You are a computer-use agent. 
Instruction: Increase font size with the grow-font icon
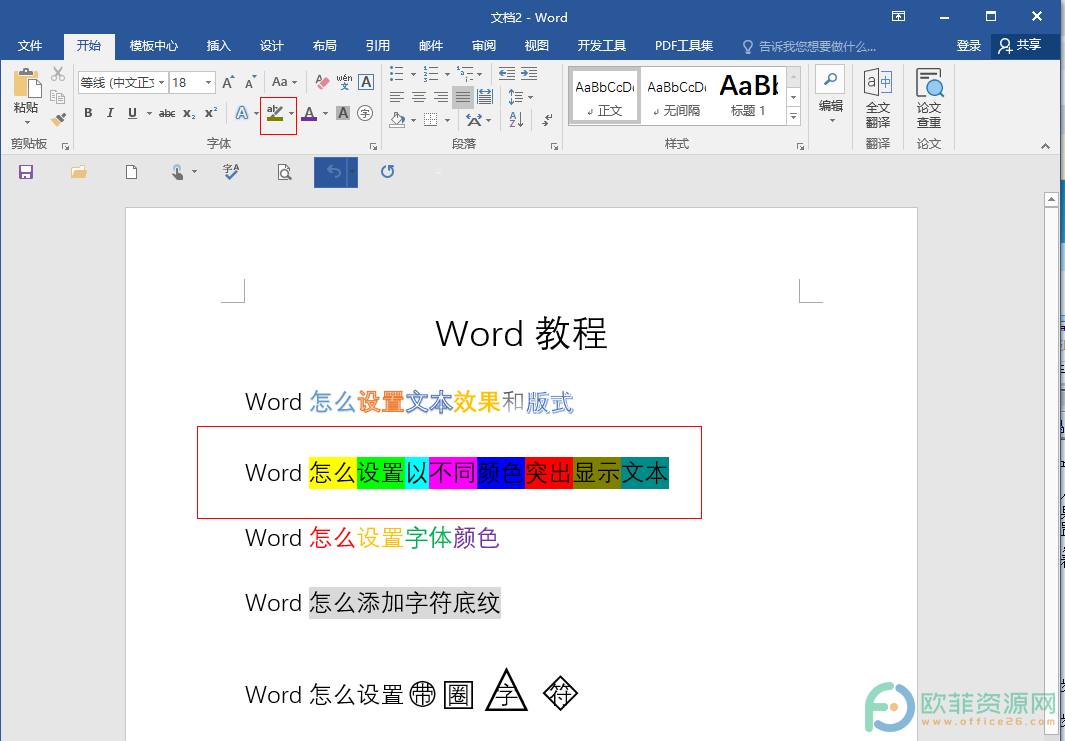(x=228, y=82)
